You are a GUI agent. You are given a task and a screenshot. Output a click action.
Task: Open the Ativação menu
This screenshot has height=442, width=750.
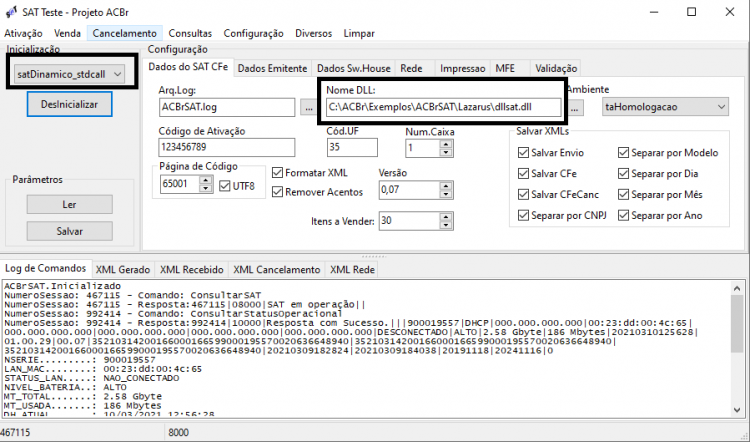(23, 33)
